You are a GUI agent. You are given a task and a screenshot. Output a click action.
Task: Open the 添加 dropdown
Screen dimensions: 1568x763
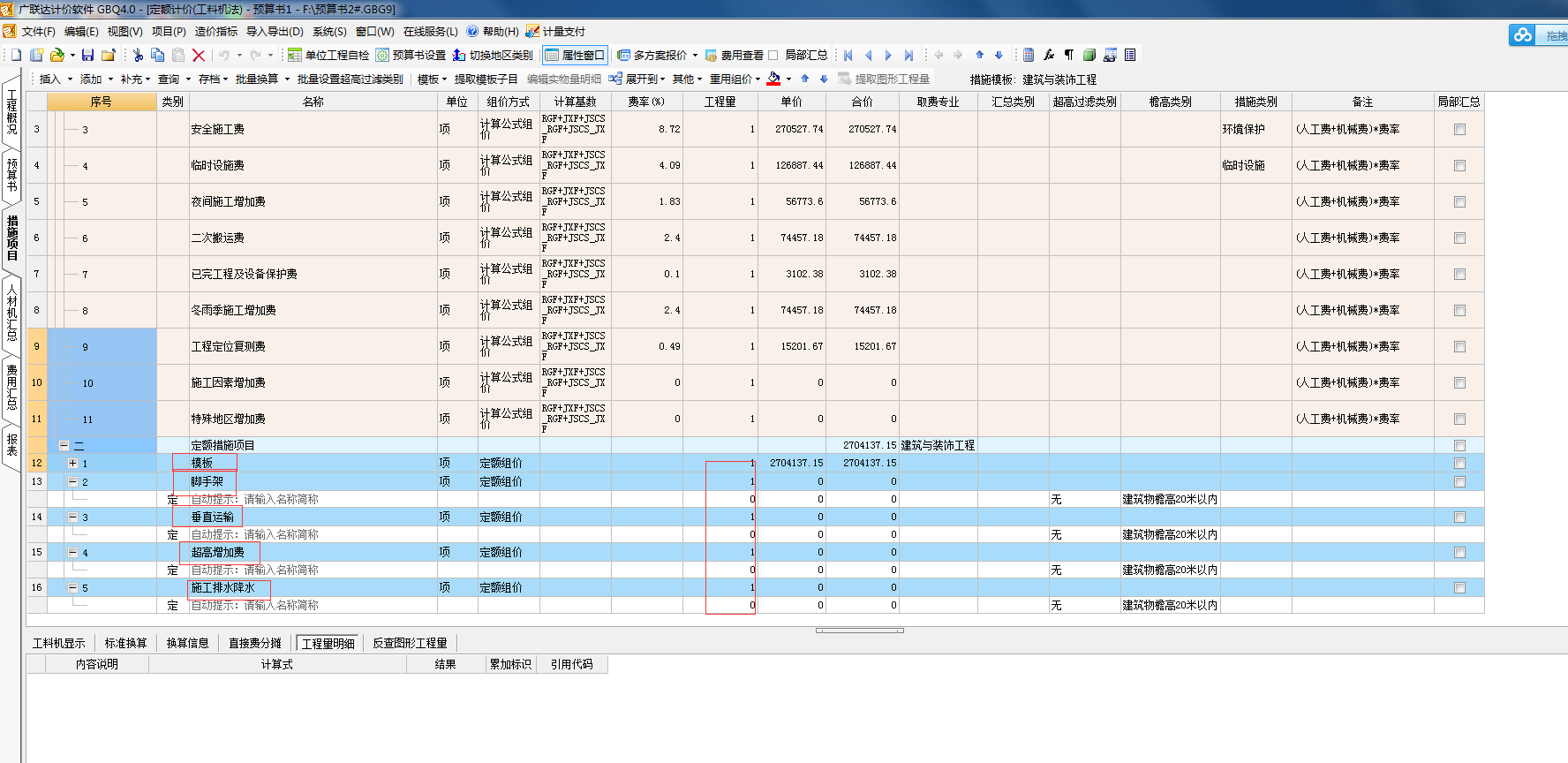tap(96, 79)
